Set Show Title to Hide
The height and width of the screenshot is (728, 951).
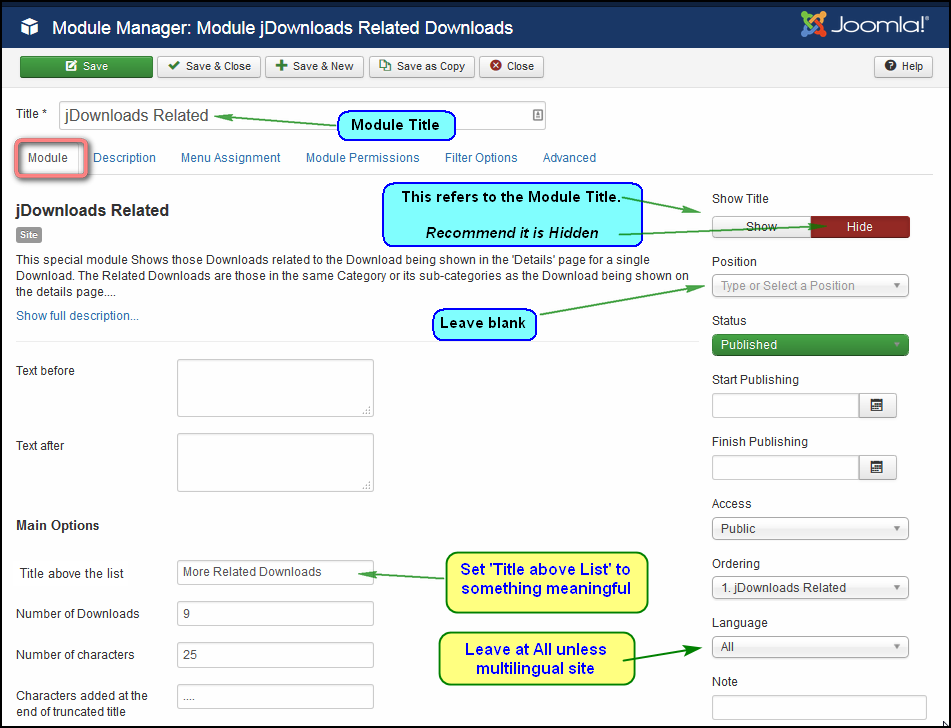[860, 227]
